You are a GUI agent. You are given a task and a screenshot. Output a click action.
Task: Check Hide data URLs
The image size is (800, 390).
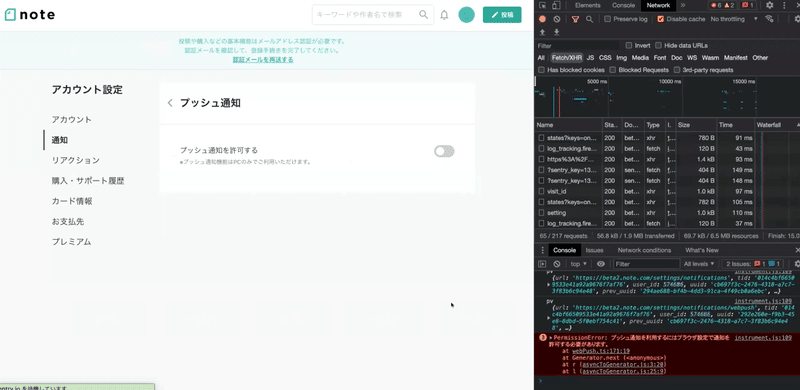[658, 45]
